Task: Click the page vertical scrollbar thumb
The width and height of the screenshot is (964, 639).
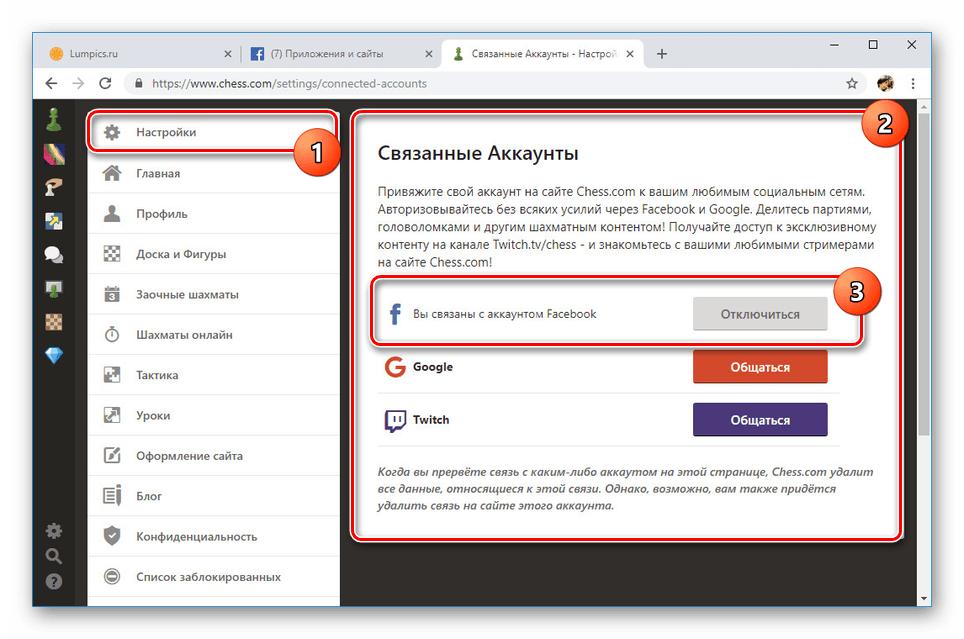Action: [x=923, y=275]
